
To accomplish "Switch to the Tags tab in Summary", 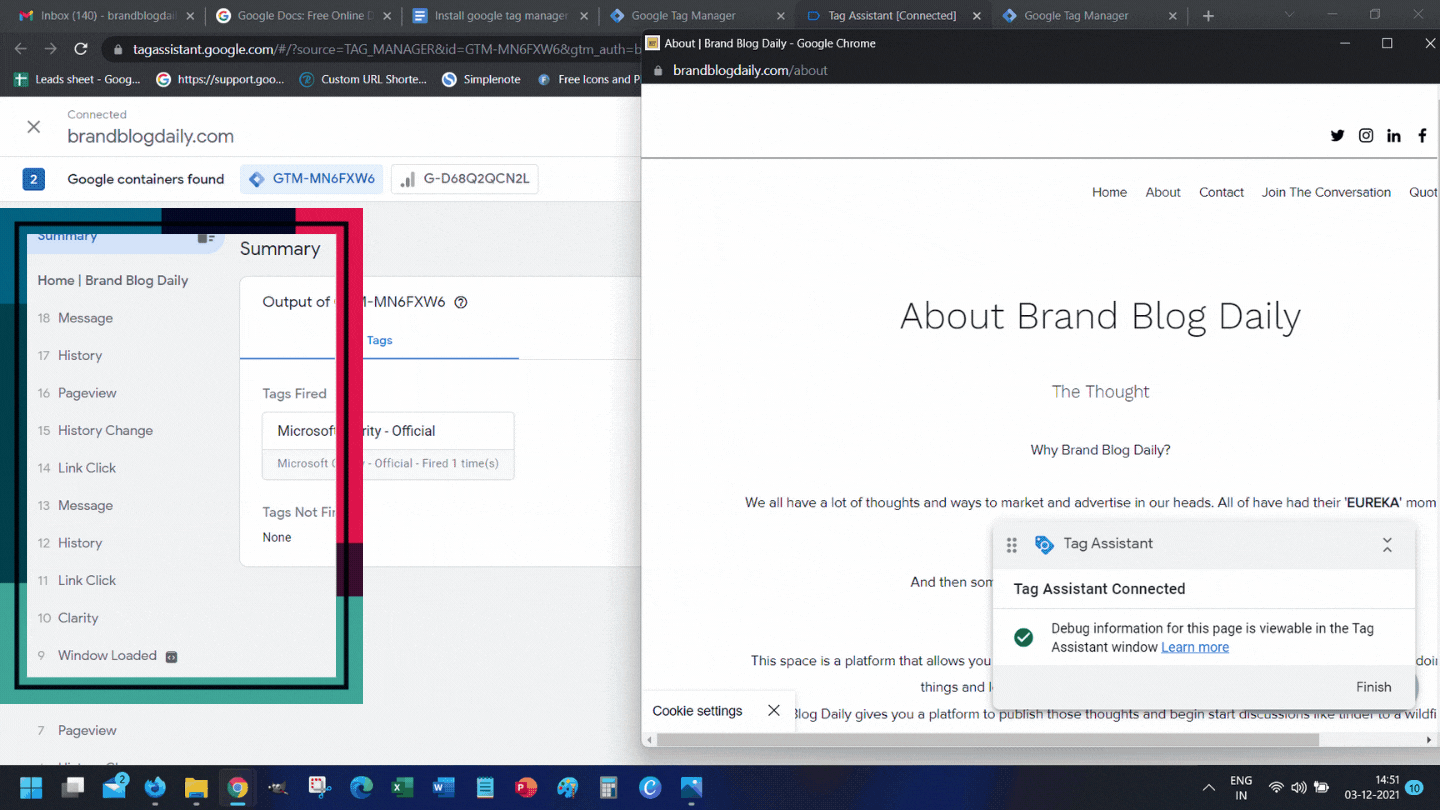I will pos(379,340).
